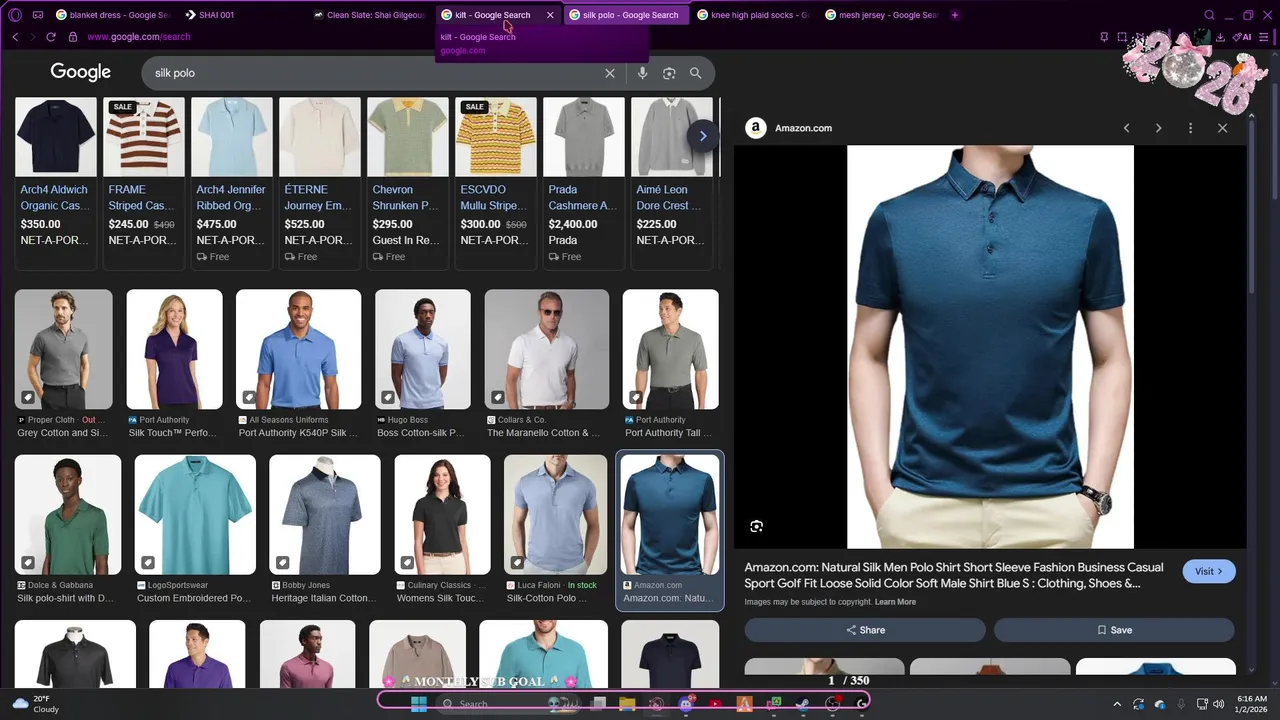Show hidden system tray icons

(1117, 704)
